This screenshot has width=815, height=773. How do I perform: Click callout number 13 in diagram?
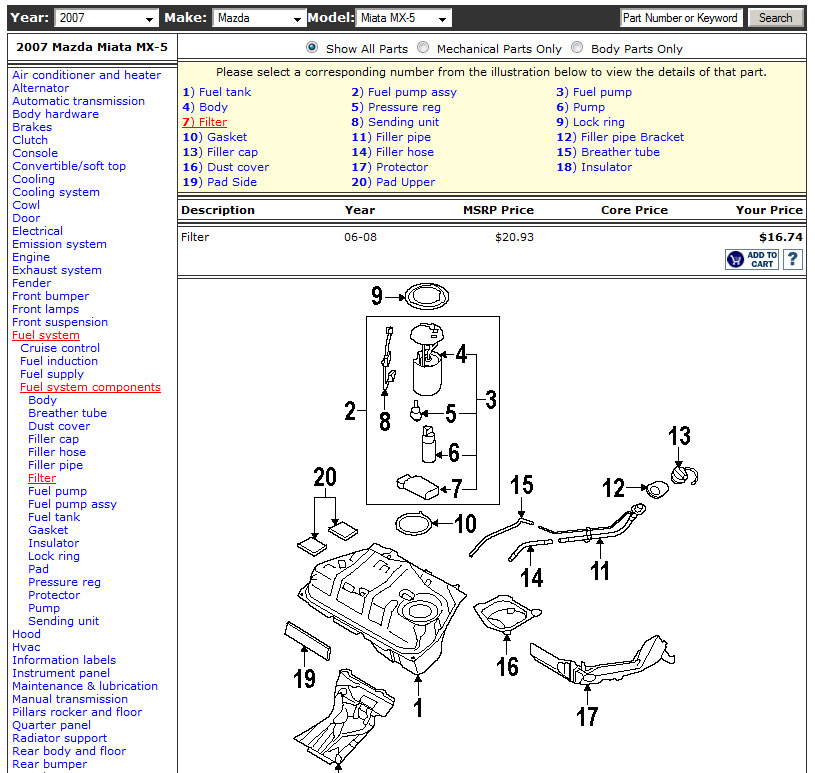click(x=679, y=436)
